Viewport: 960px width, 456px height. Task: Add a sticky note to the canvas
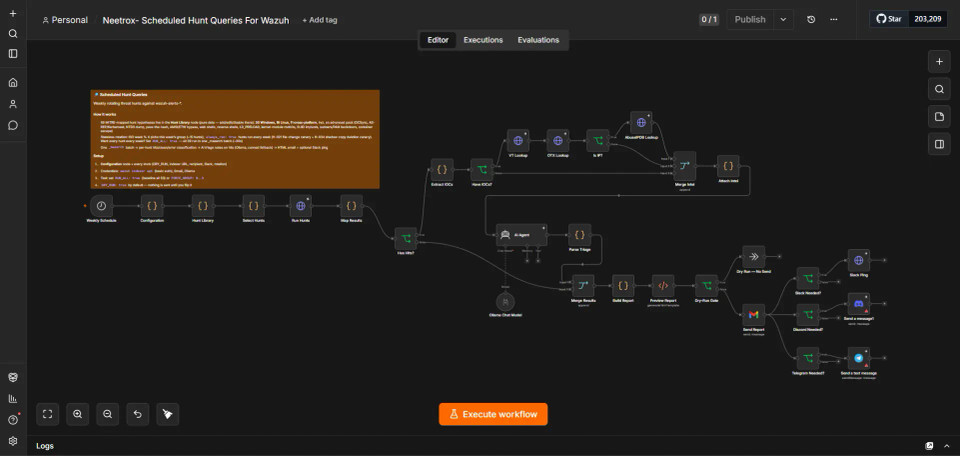(939, 116)
